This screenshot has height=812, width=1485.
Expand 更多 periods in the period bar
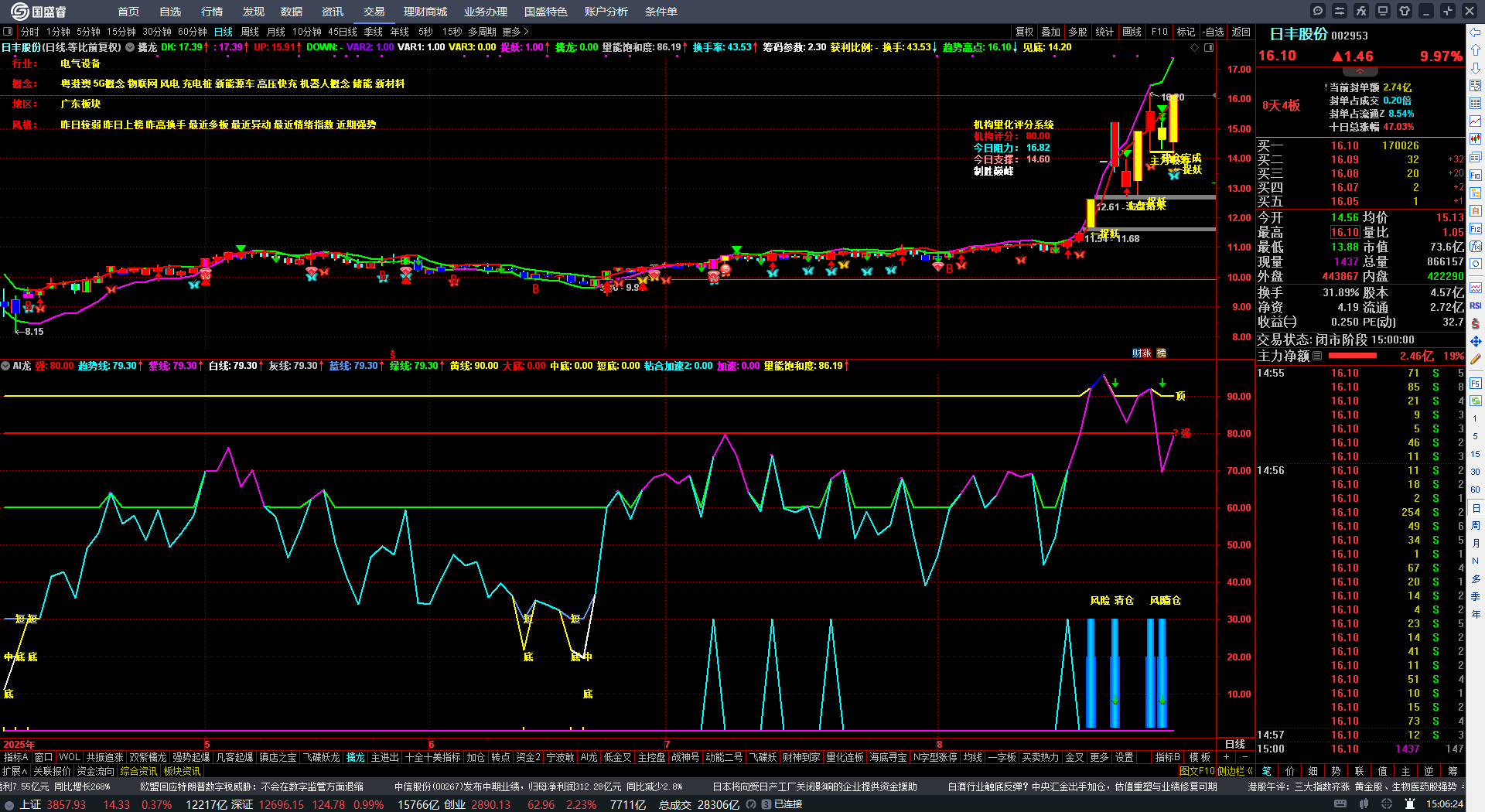point(515,32)
